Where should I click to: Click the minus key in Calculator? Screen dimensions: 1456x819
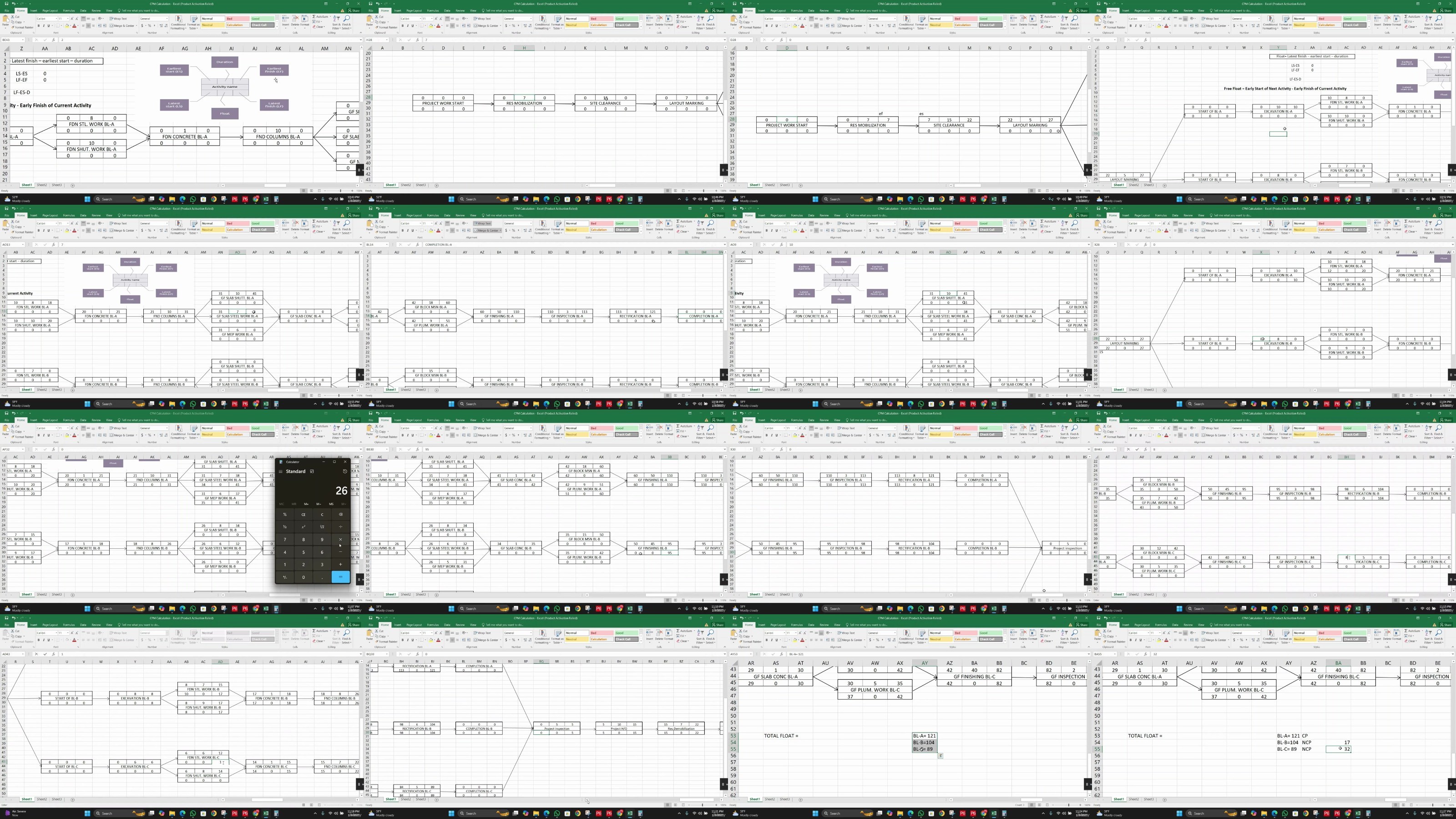point(341,552)
